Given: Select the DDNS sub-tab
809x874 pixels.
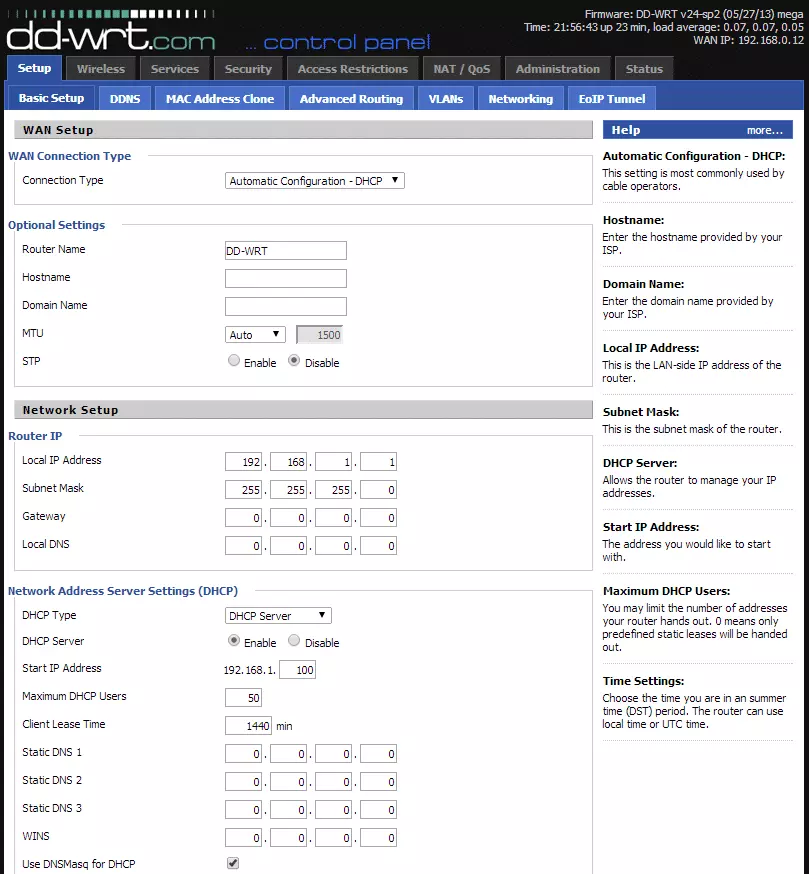Looking at the screenshot, I should click(x=125, y=99).
